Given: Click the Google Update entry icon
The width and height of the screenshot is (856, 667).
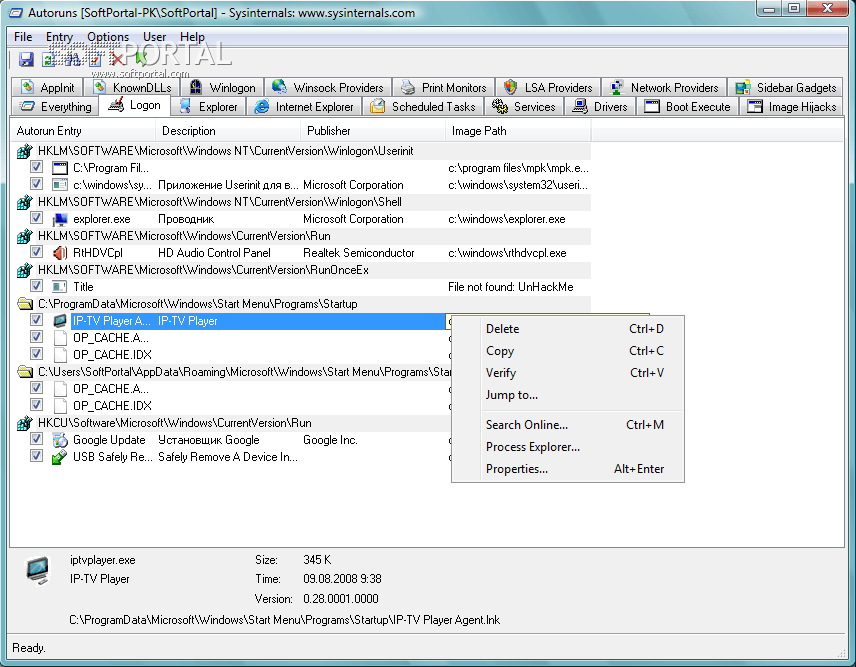Looking at the screenshot, I should point(60,440).
